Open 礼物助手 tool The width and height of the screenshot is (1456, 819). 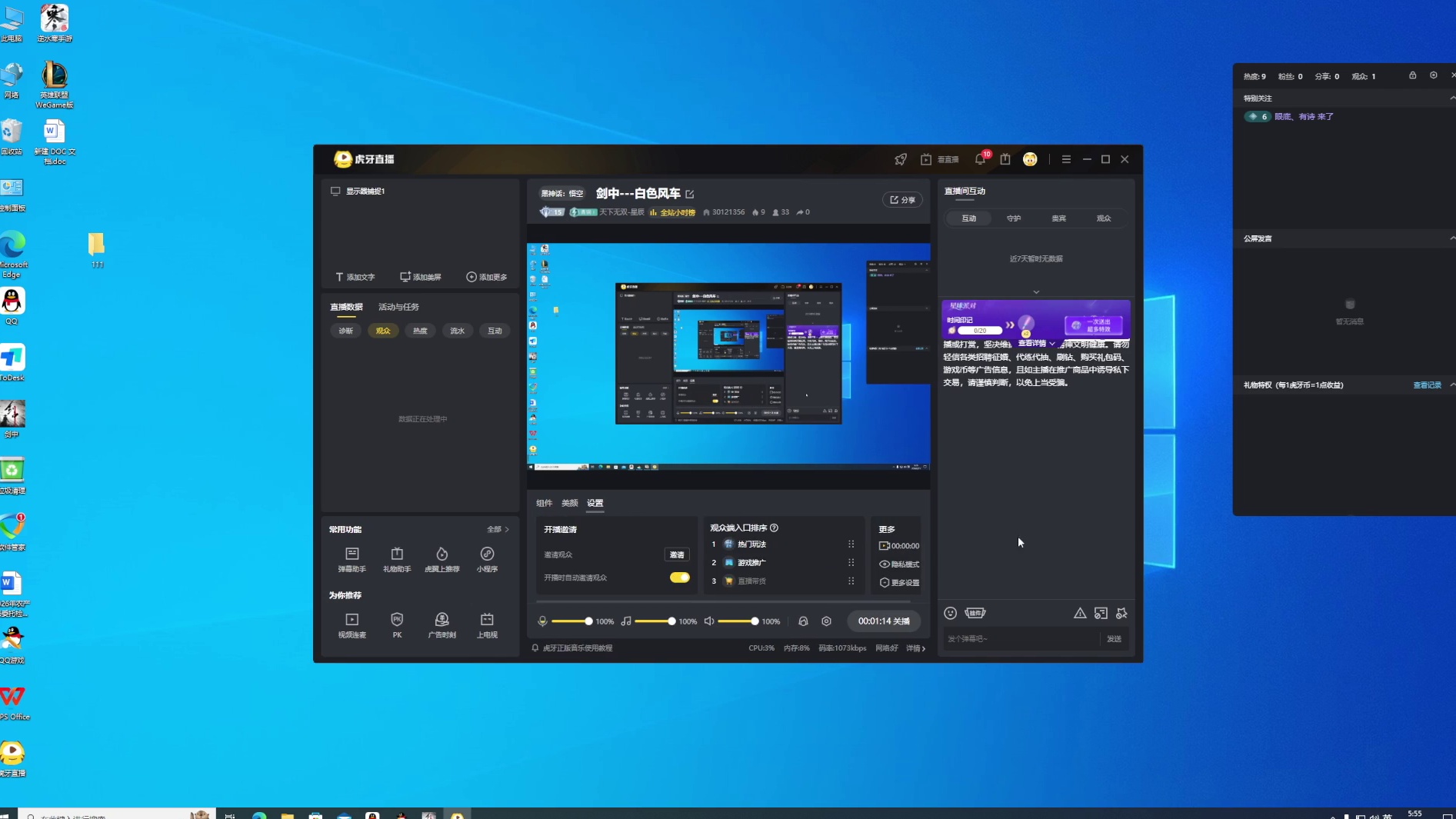pyautogui.click(x=397, y=559)
